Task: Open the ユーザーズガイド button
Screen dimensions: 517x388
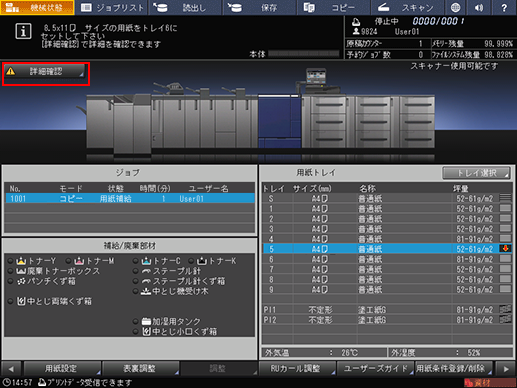Action: 375,369
